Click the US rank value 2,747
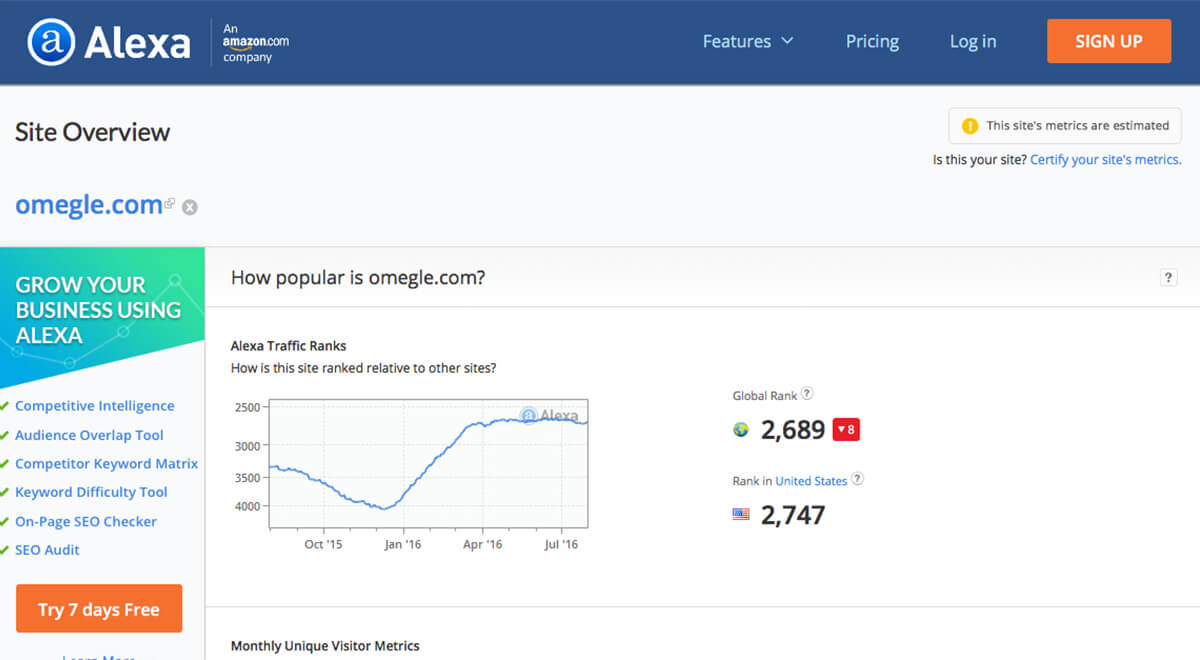Image resolution: width=1200 pixels, height=660 pixels. 793,516
